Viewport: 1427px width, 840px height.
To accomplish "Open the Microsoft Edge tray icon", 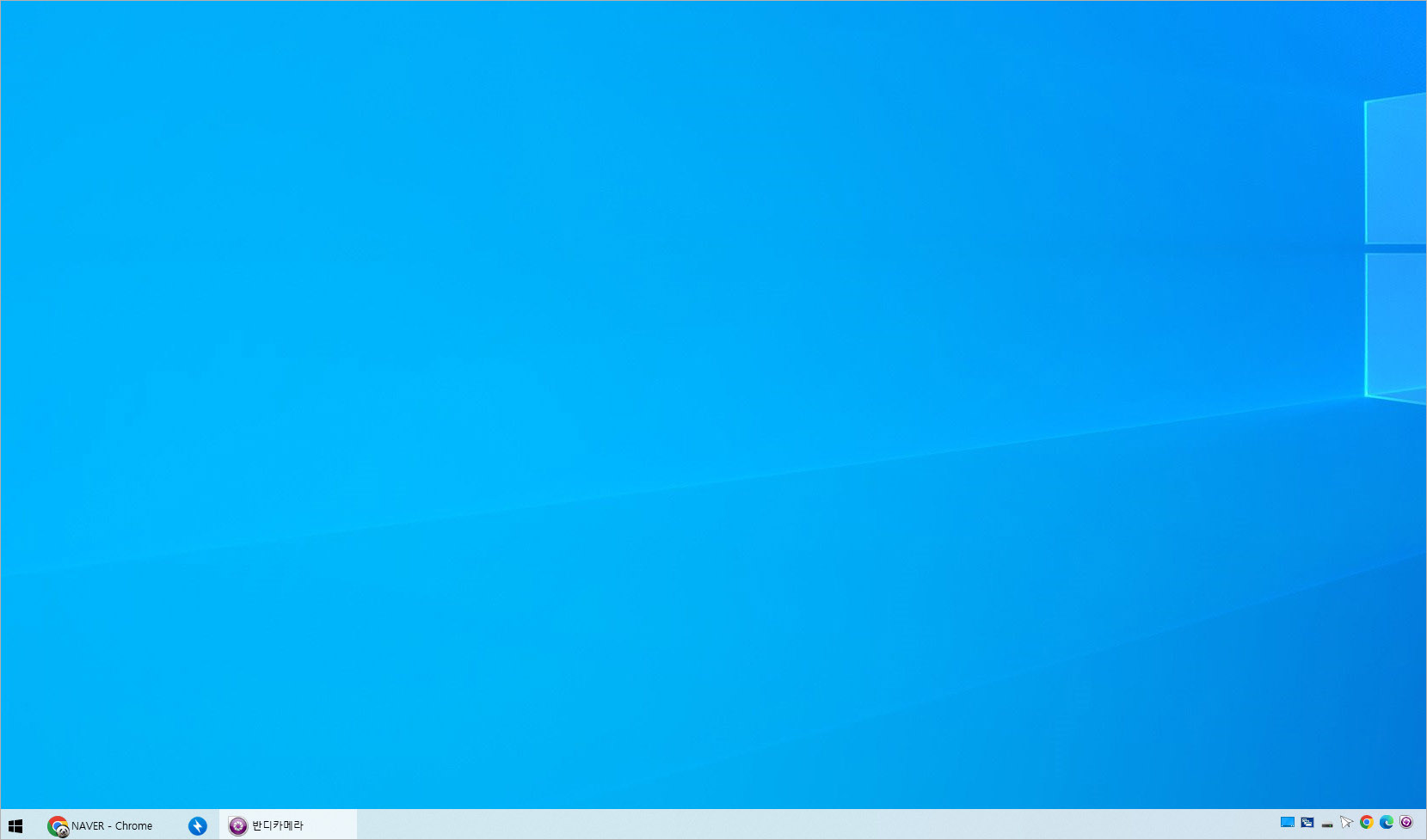I will pyautogui.click(x=1387, y=823).
